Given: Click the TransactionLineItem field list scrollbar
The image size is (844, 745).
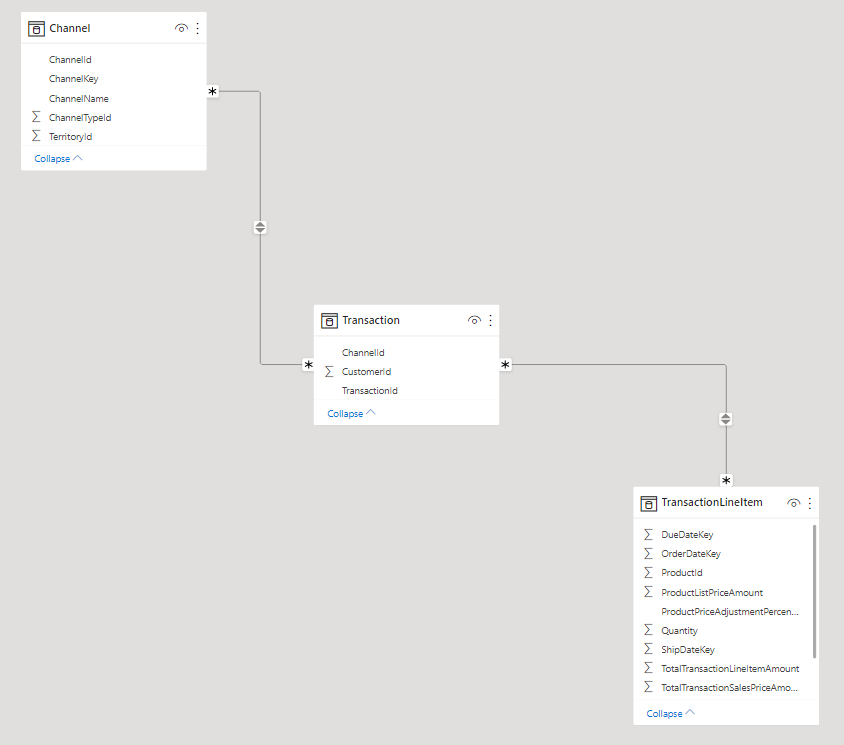Looking at the screenshot, I should coord(815,590).
